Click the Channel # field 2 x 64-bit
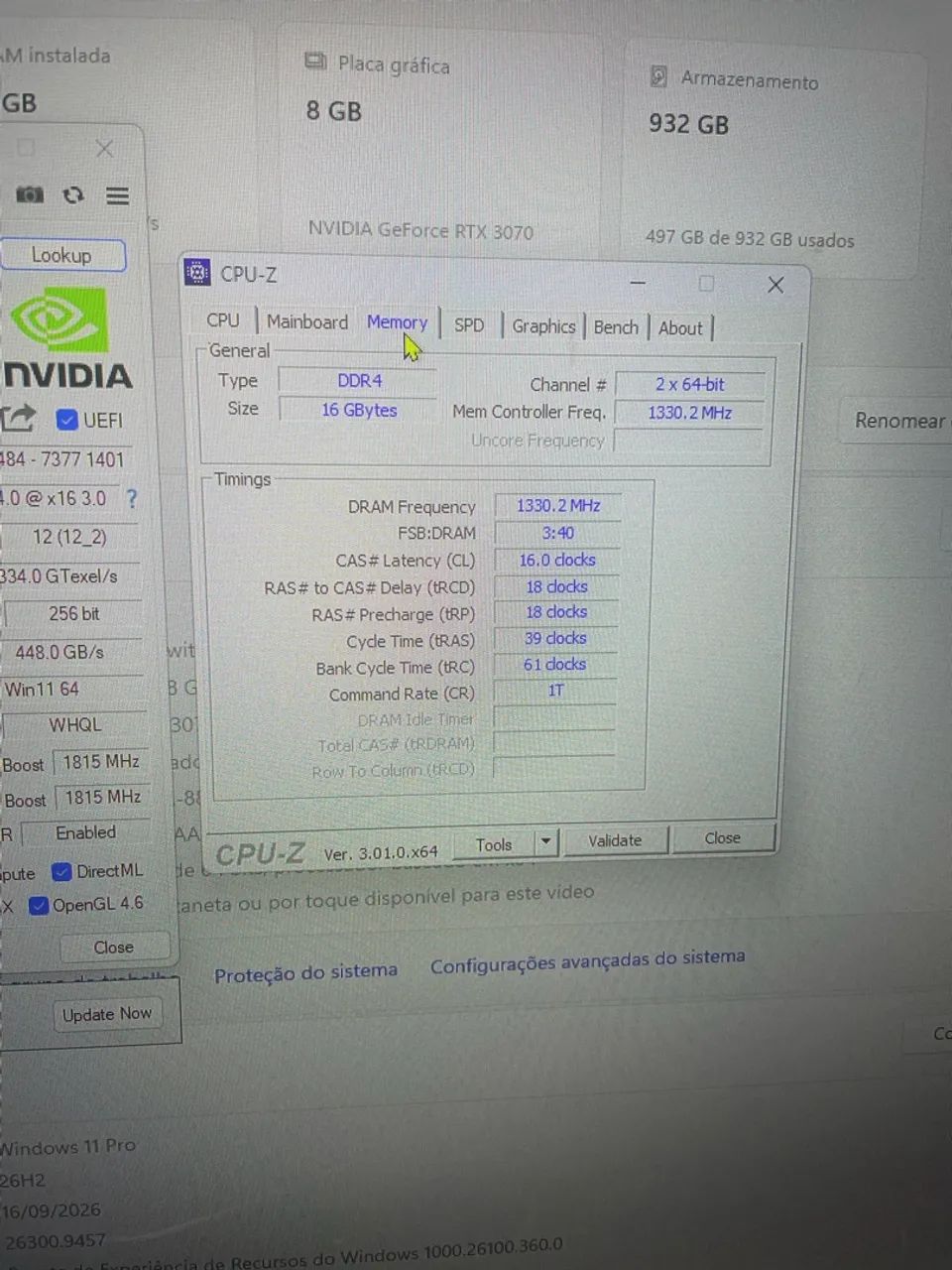The image size is (952, 1270). click(x=690, y=384)
